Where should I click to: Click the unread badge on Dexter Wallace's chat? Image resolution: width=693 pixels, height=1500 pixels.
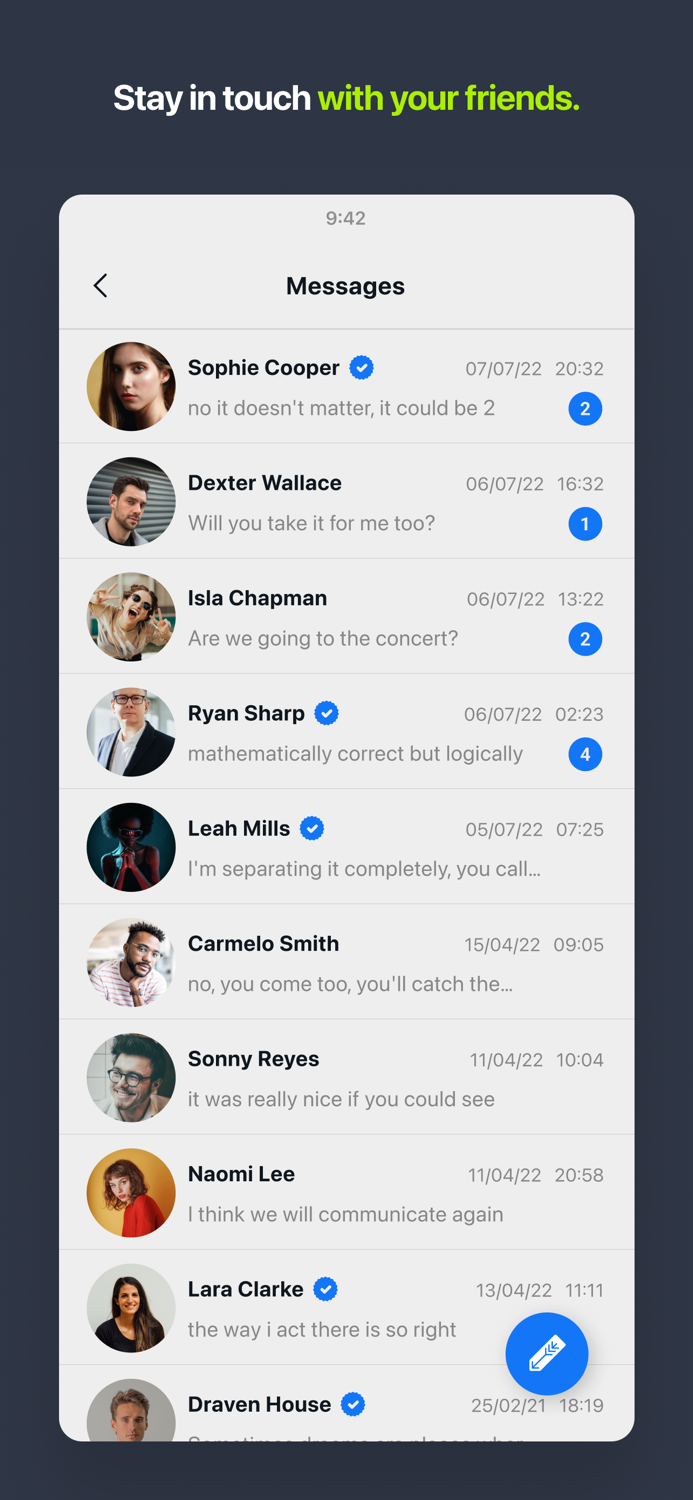585,524
